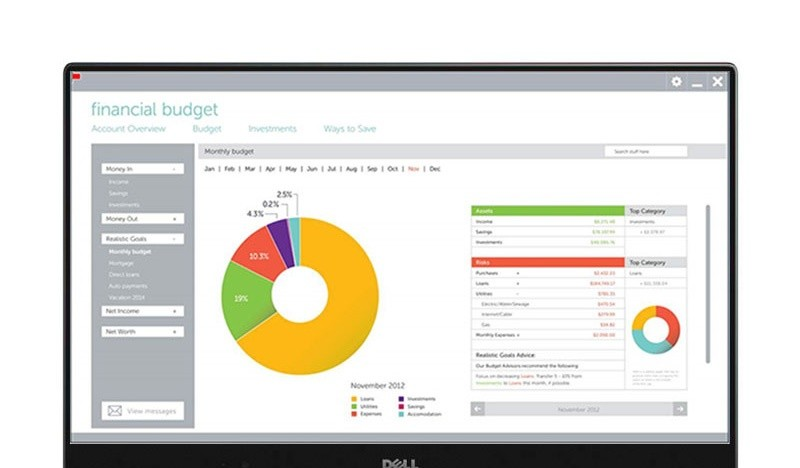The height and width of the screenshot is (468, 800).
Task: Select Jul in the month selector
Action: 332,169
